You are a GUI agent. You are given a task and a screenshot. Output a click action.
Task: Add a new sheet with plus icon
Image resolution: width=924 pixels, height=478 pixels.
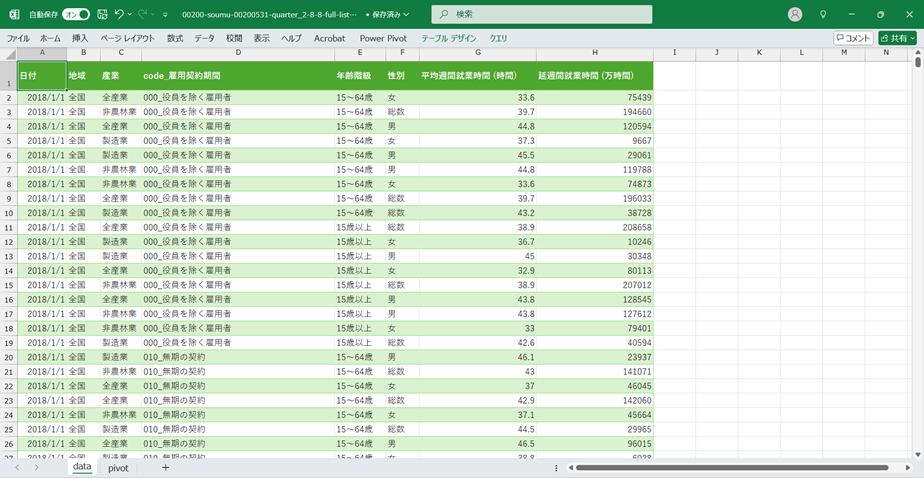coord(165,468)
